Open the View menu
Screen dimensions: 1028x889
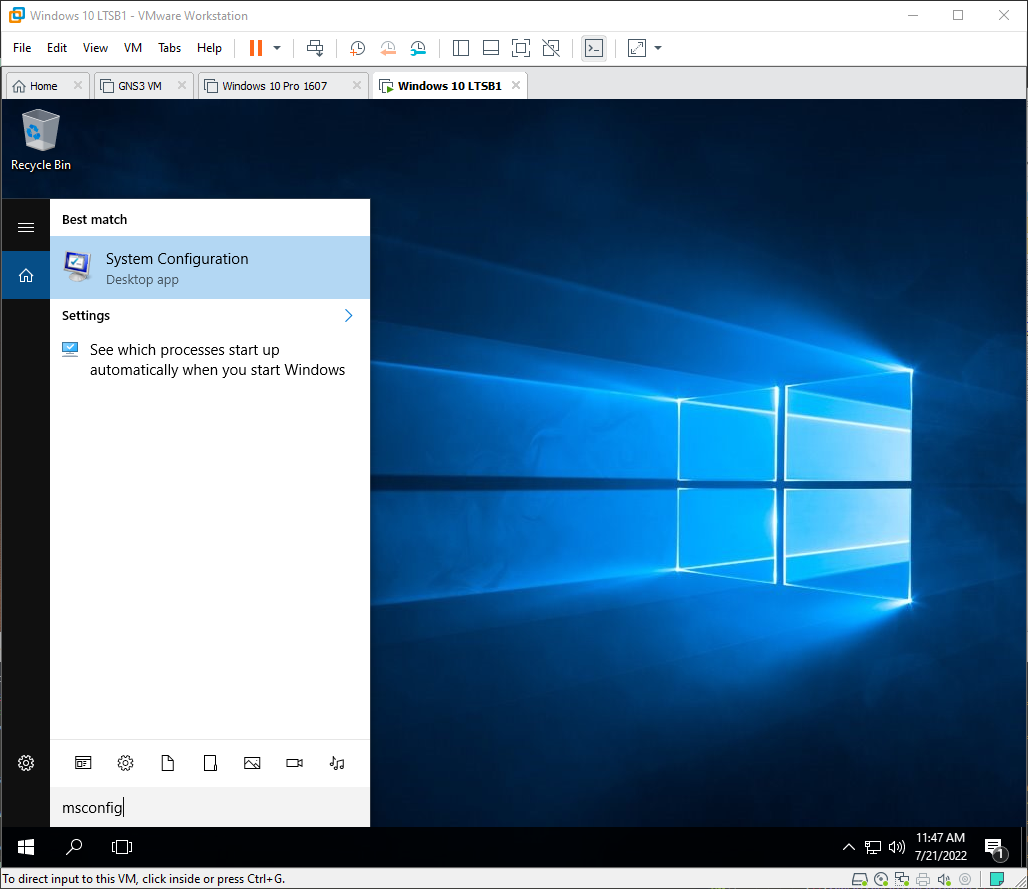pyautogui.click(x=95, y=48)
